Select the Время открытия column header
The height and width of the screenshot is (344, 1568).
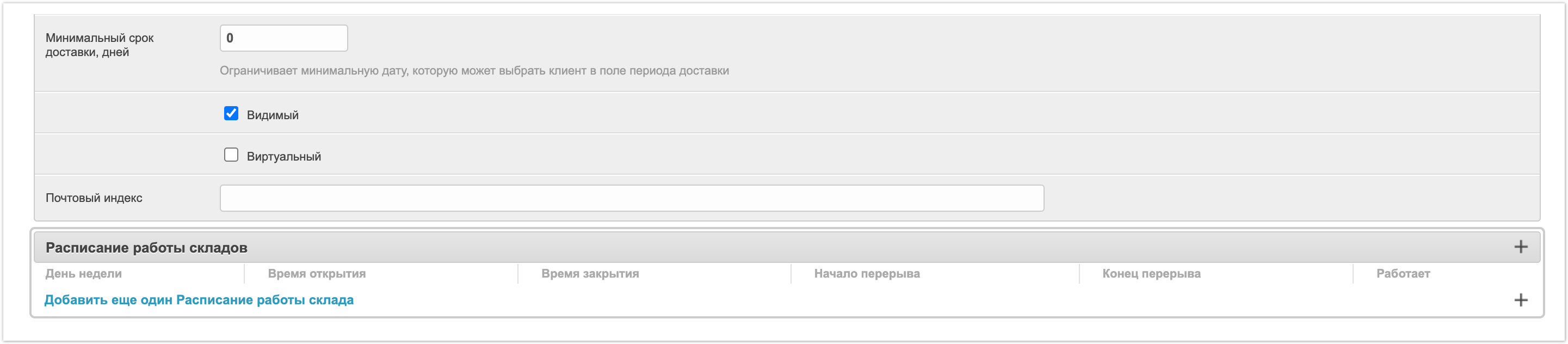point(317,274)
